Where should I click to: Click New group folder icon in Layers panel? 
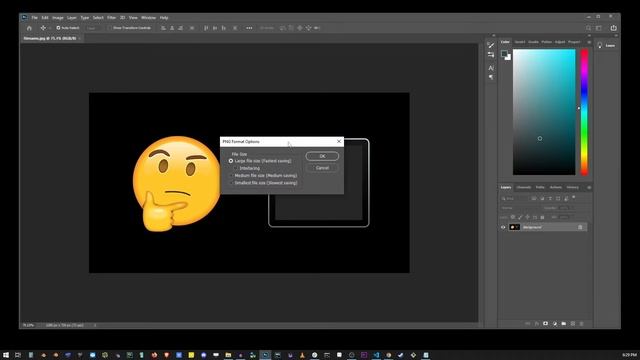[564, 324]
